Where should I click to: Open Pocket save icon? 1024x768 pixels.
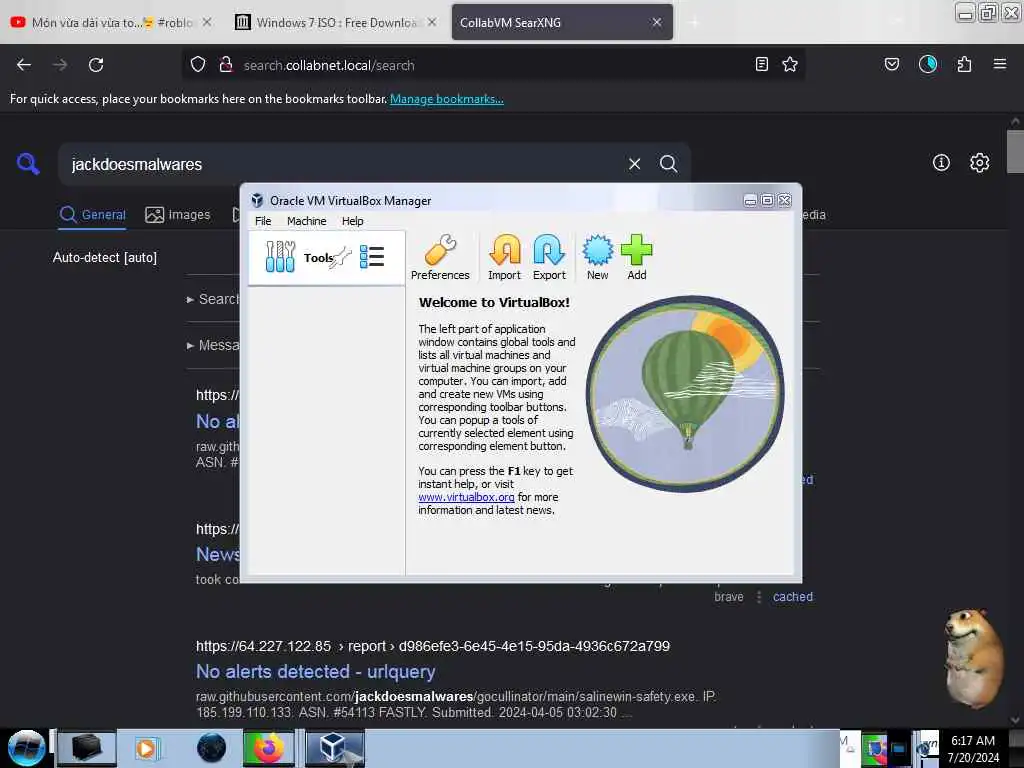tap(891, 64)
